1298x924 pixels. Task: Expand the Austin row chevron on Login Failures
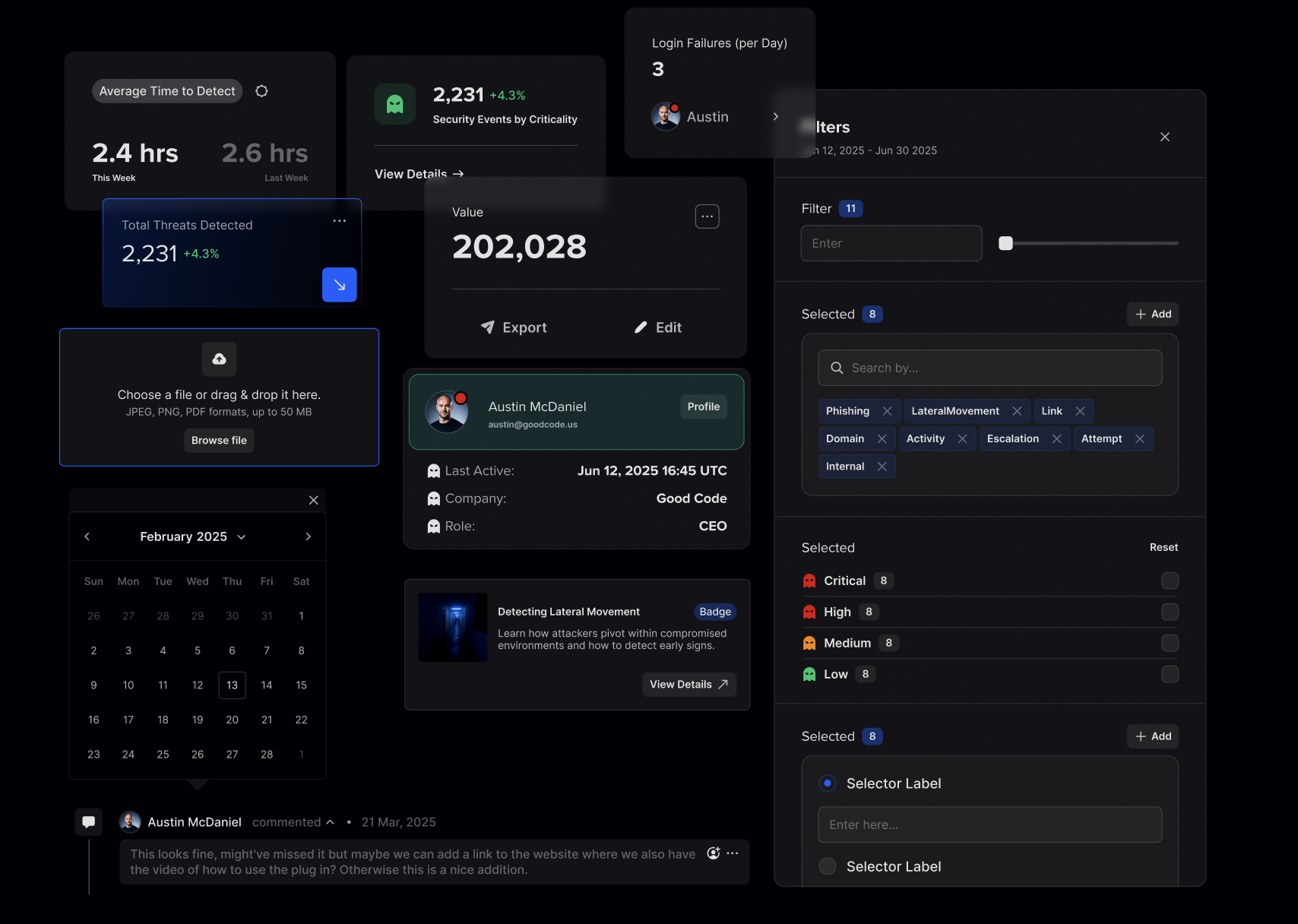tap(775, 116)
